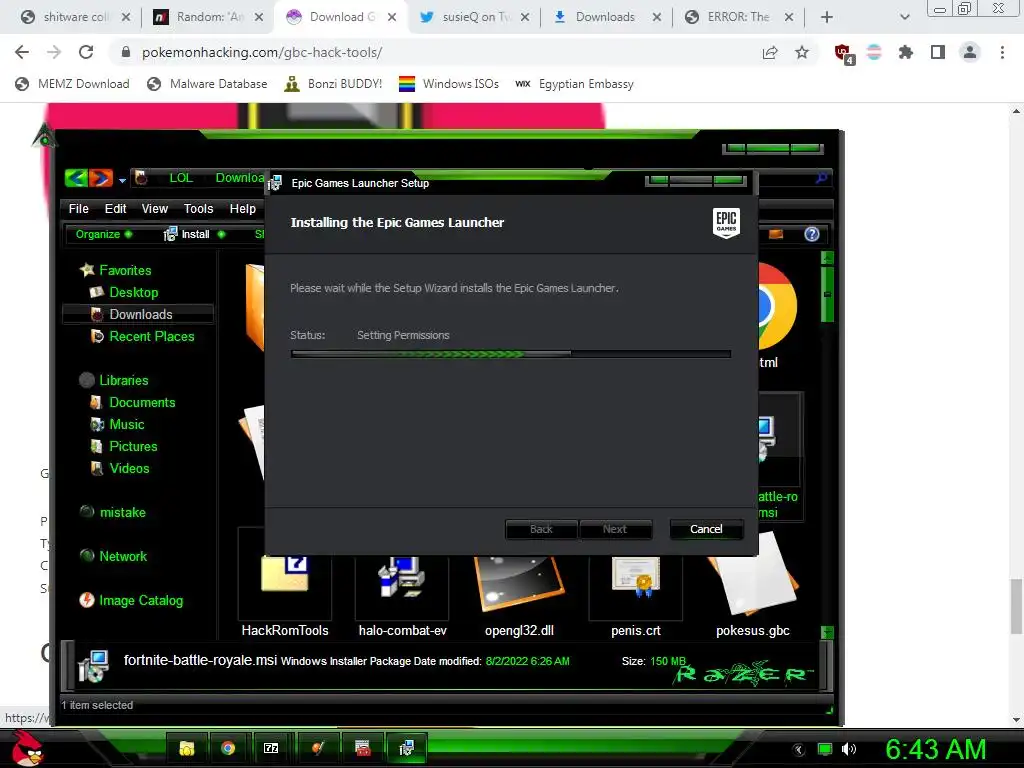Viewport: 1024px width, 768px height.
Task: Open the Malware Database bookmark
Action: point(208,84)
